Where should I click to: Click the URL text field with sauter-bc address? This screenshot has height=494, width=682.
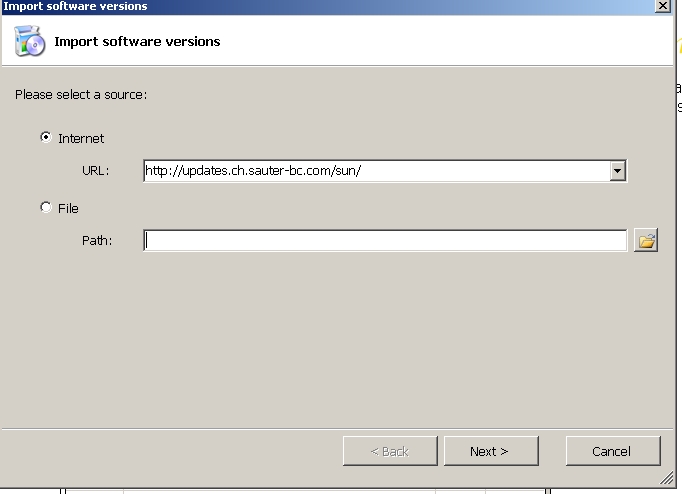[376, 171]
